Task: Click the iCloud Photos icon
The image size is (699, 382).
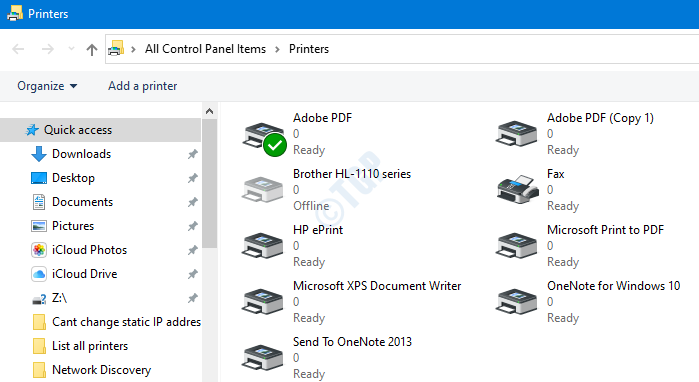Action: point(39,250)
